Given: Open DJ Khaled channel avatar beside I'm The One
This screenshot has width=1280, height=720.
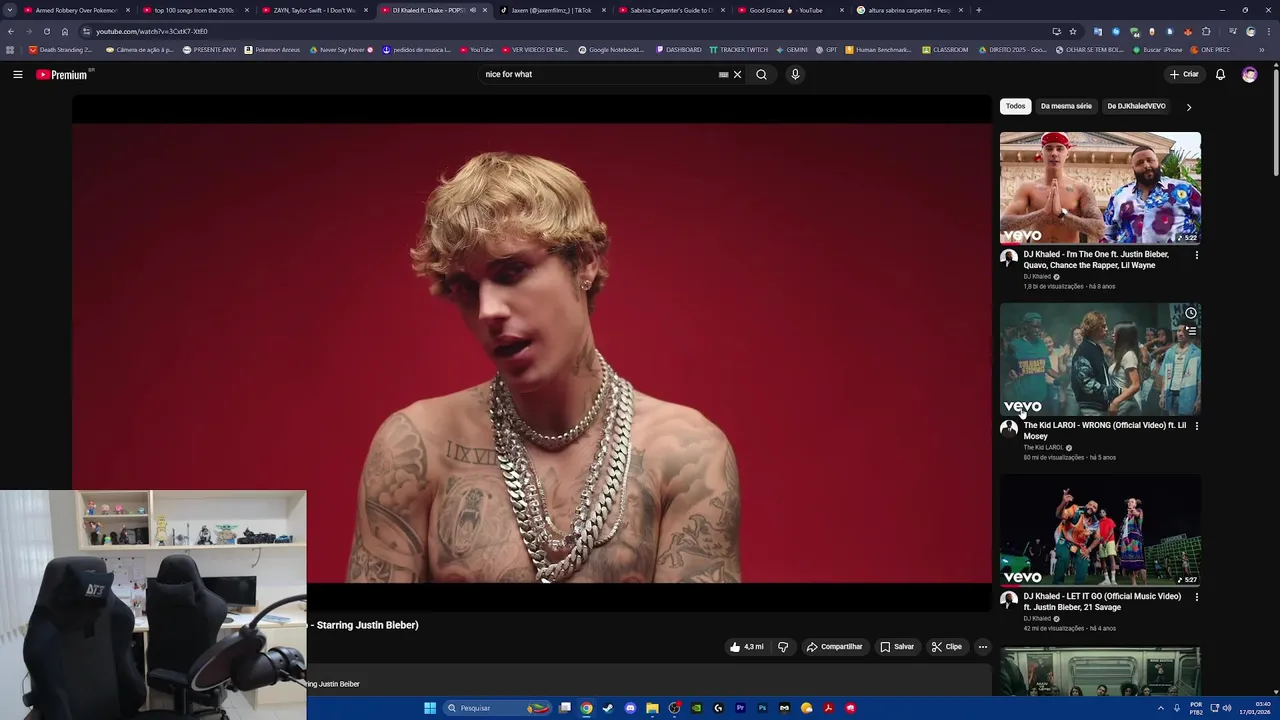Looking at the screenshot, I should coord(1009,258).
